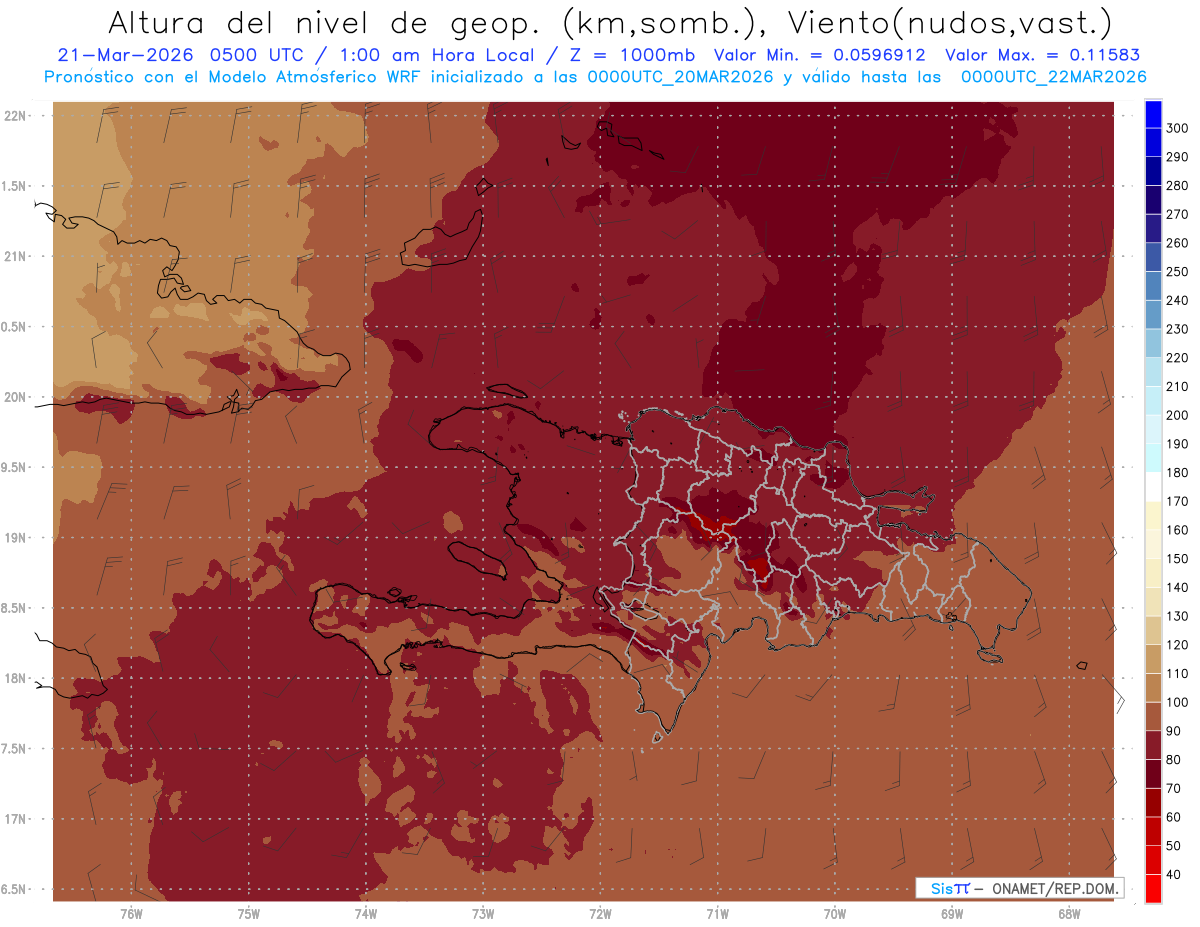Click the 68W longitude axis label

[x=1068, y=913]
